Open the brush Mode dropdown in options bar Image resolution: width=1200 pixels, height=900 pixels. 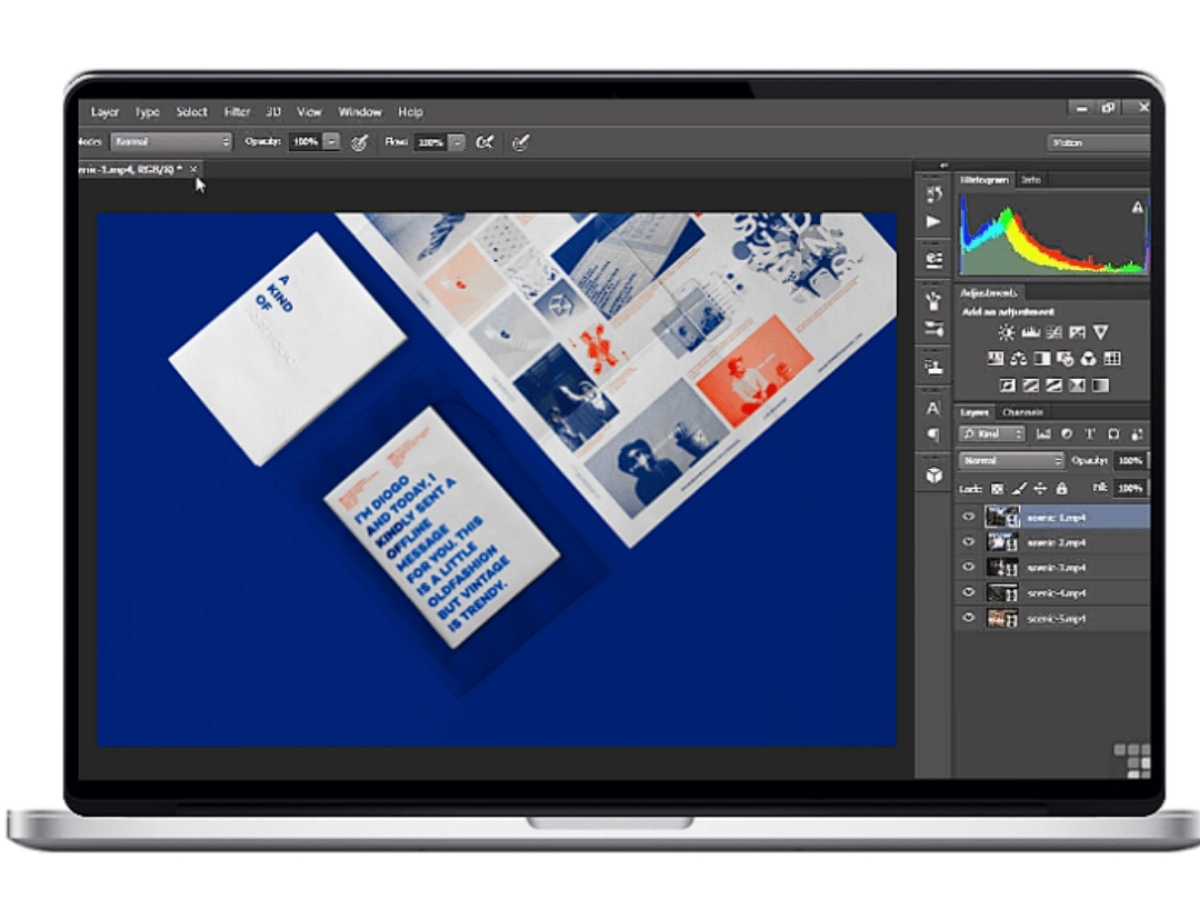tap(171, 142)
